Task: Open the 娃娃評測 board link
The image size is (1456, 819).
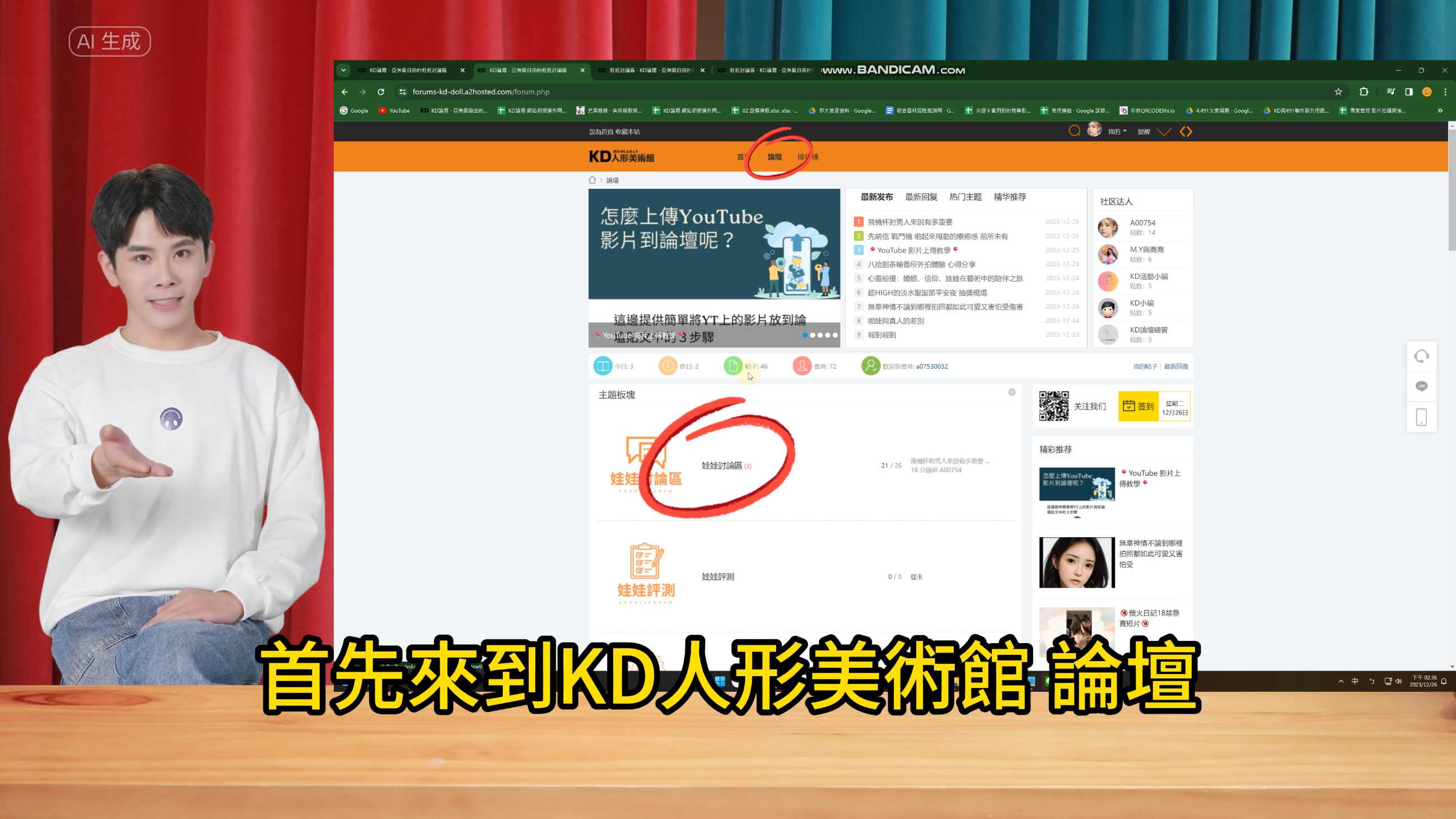Action: 718,576
